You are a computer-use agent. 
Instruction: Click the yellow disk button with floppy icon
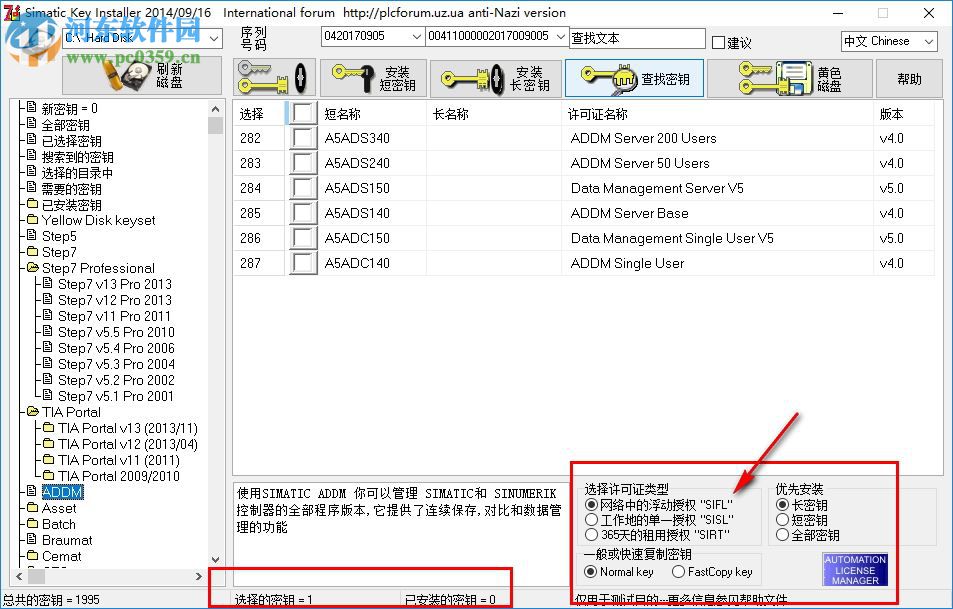(x=790, y=78)
